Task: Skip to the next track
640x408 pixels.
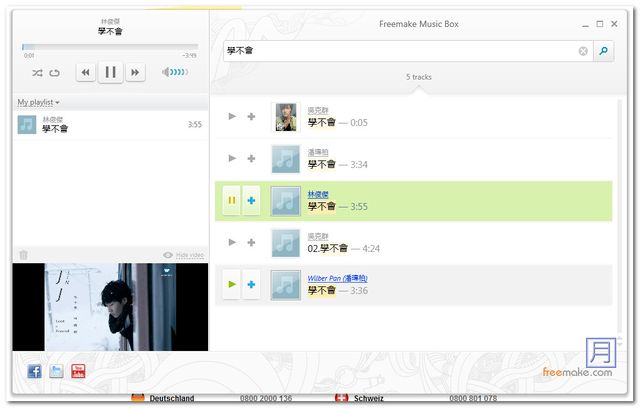Action: pos(136,72)
